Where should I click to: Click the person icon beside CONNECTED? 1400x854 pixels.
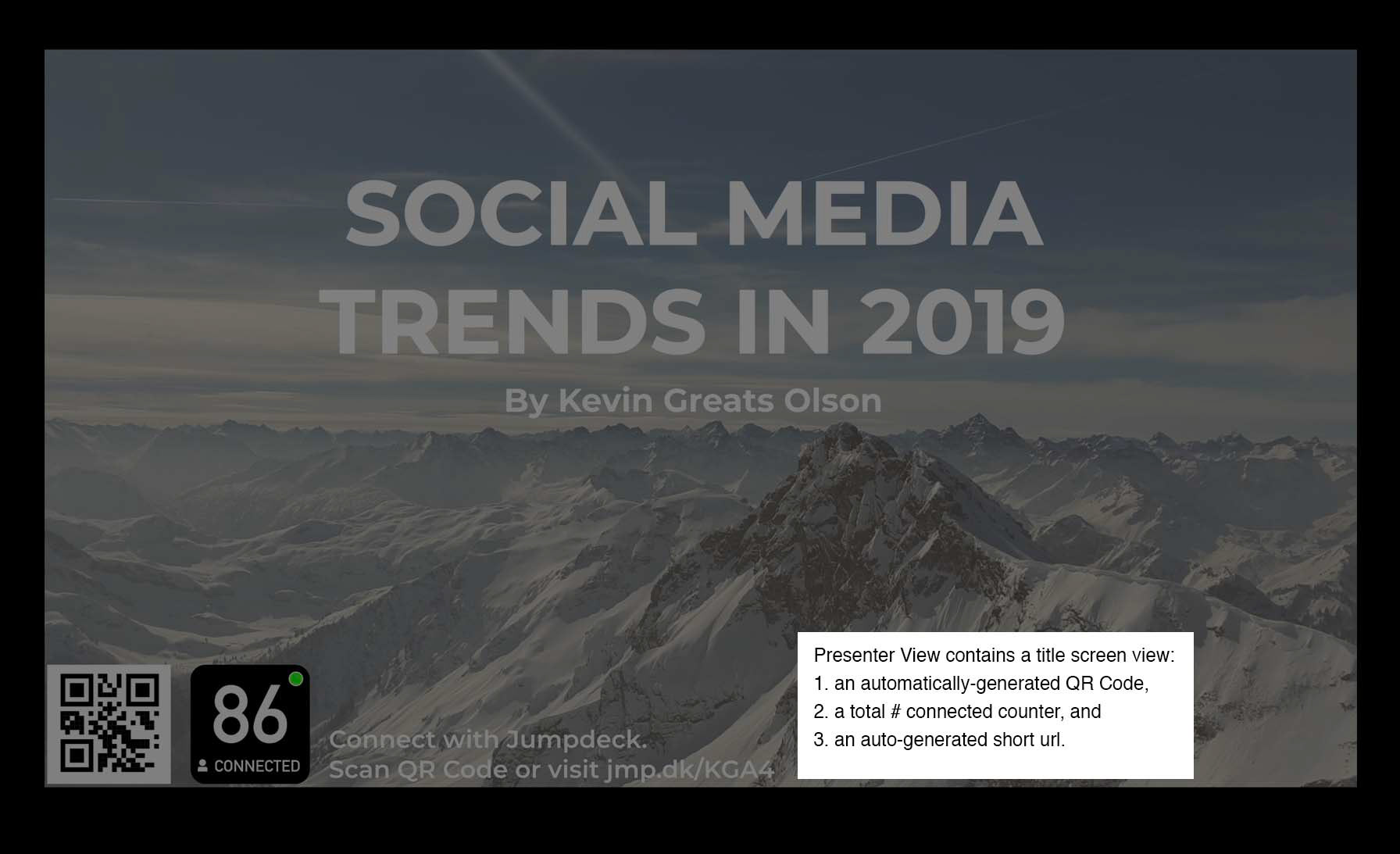(x=202, y=766)
